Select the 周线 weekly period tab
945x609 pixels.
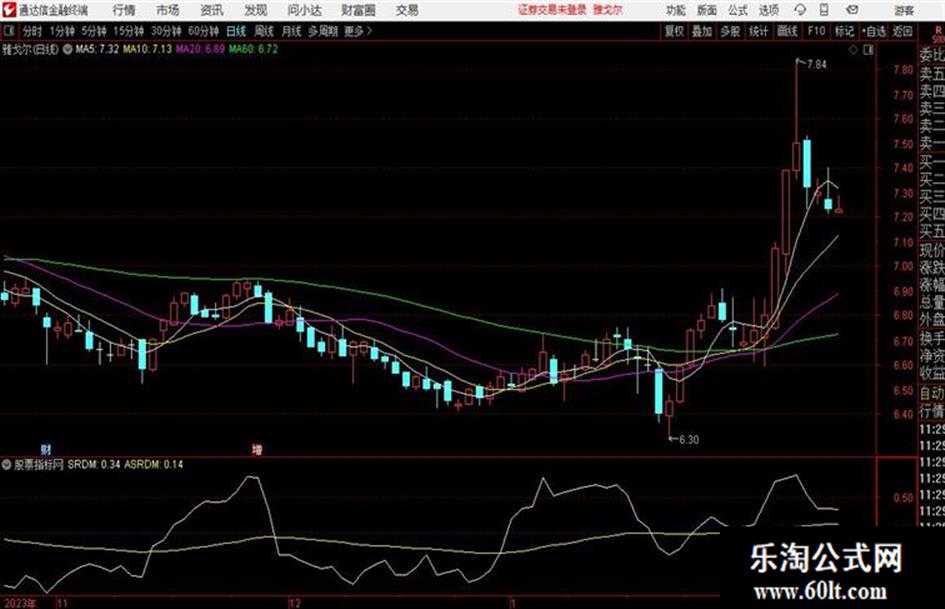(264, 31)
